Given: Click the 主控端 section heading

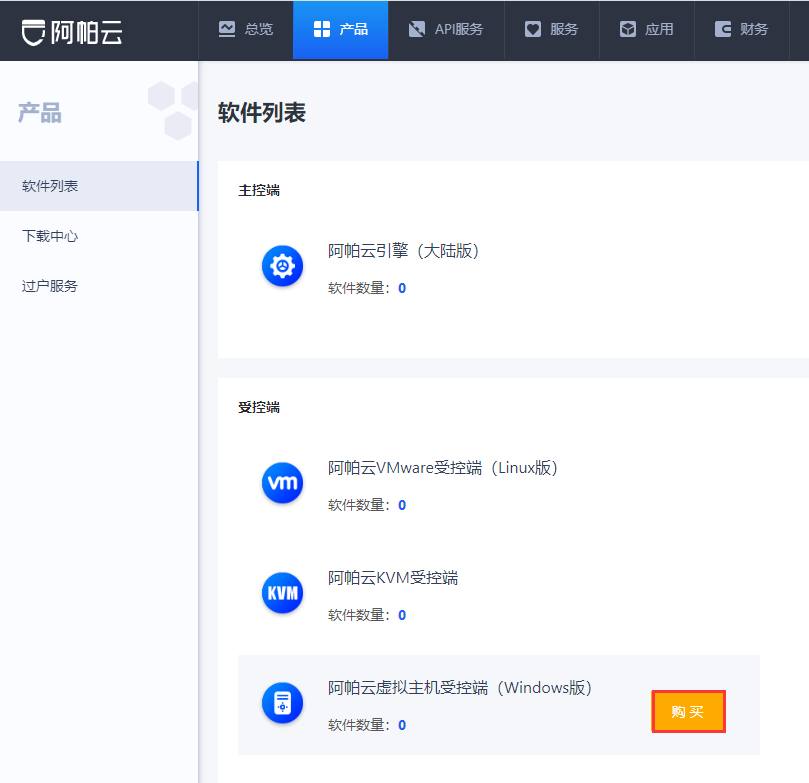Looking at the screenshot, I should click(259, 190).
